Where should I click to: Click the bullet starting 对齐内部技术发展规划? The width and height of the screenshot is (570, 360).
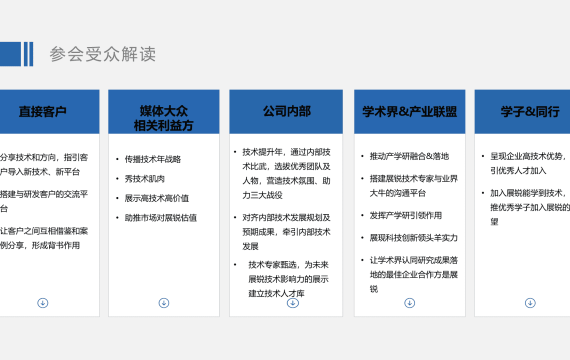[286, 232]
